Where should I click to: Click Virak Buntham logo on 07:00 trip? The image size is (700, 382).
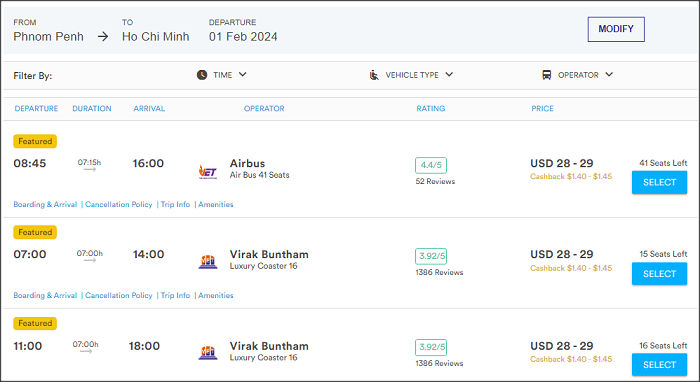click(208, 262)
